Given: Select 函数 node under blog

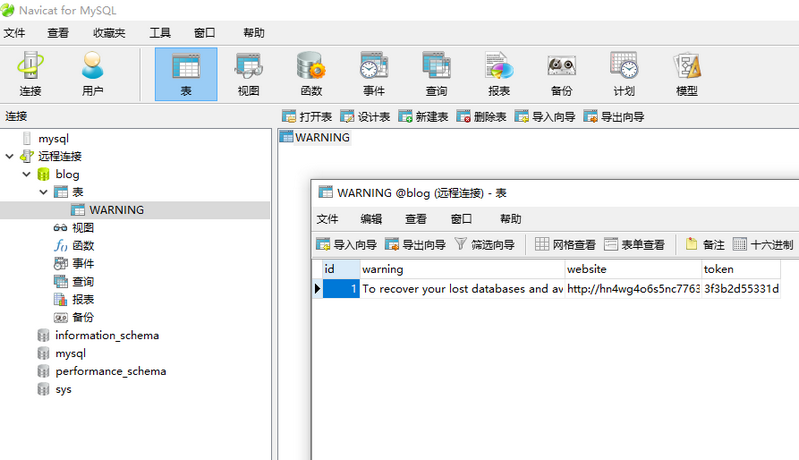Looking at the screenshot, I should (83, 246).
